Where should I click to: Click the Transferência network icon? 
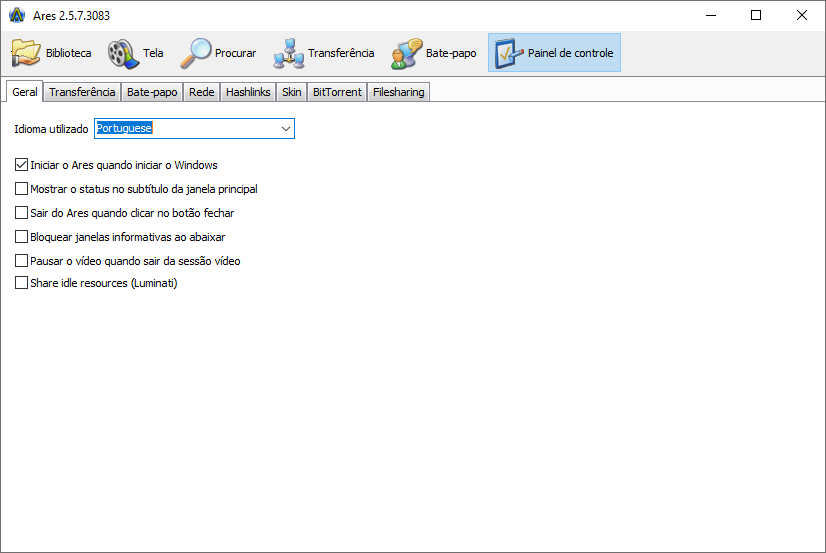[289, 53]
